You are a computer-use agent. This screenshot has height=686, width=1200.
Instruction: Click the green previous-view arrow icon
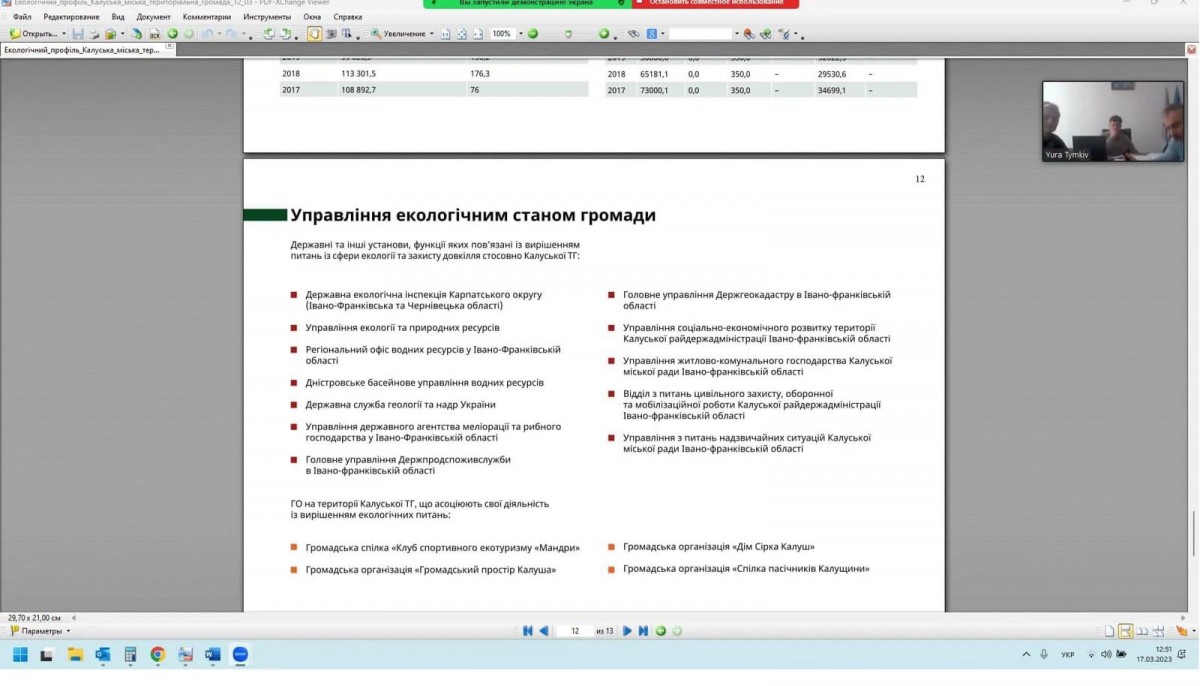coord(172,34)
